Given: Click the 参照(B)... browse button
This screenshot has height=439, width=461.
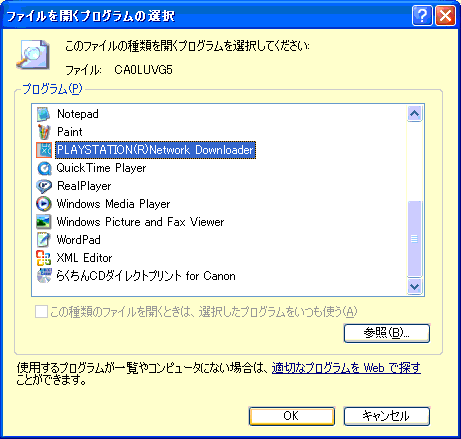Looking at the screenshot, I should 387,333.
